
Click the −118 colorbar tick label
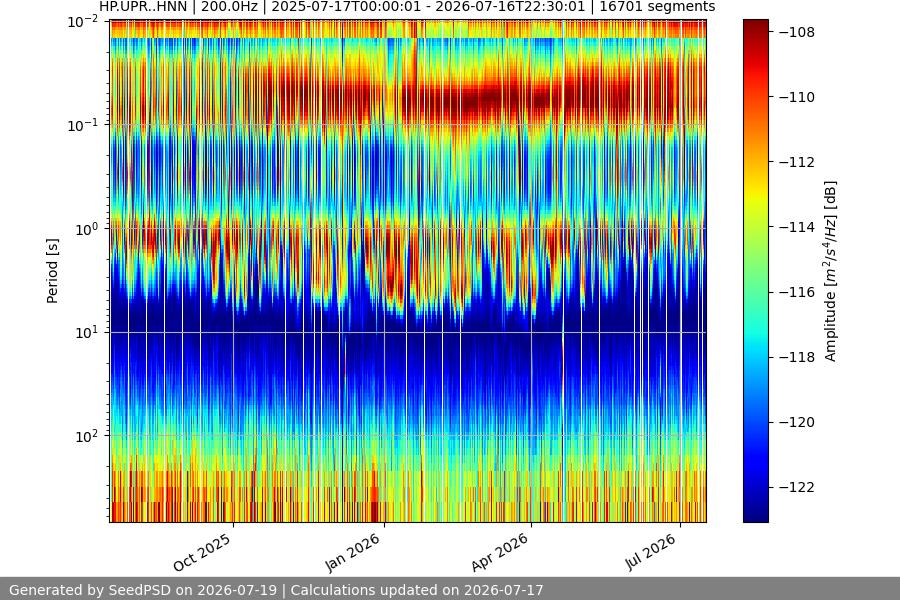[797, 357]
